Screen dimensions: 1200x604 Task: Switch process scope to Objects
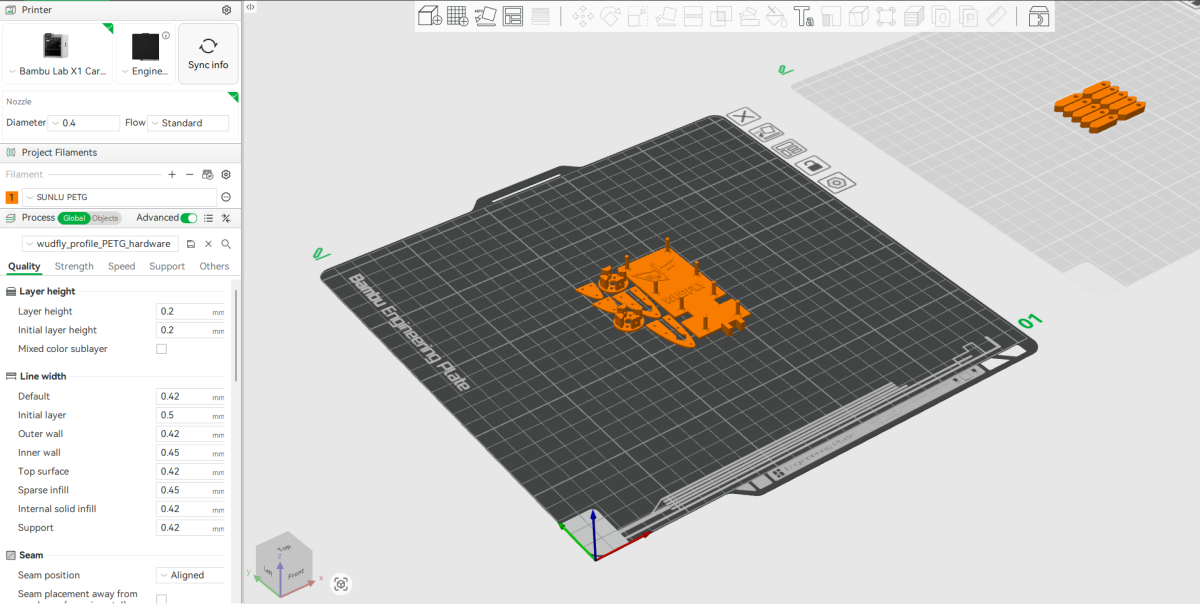pyautogui.click(x=105, y=218)
